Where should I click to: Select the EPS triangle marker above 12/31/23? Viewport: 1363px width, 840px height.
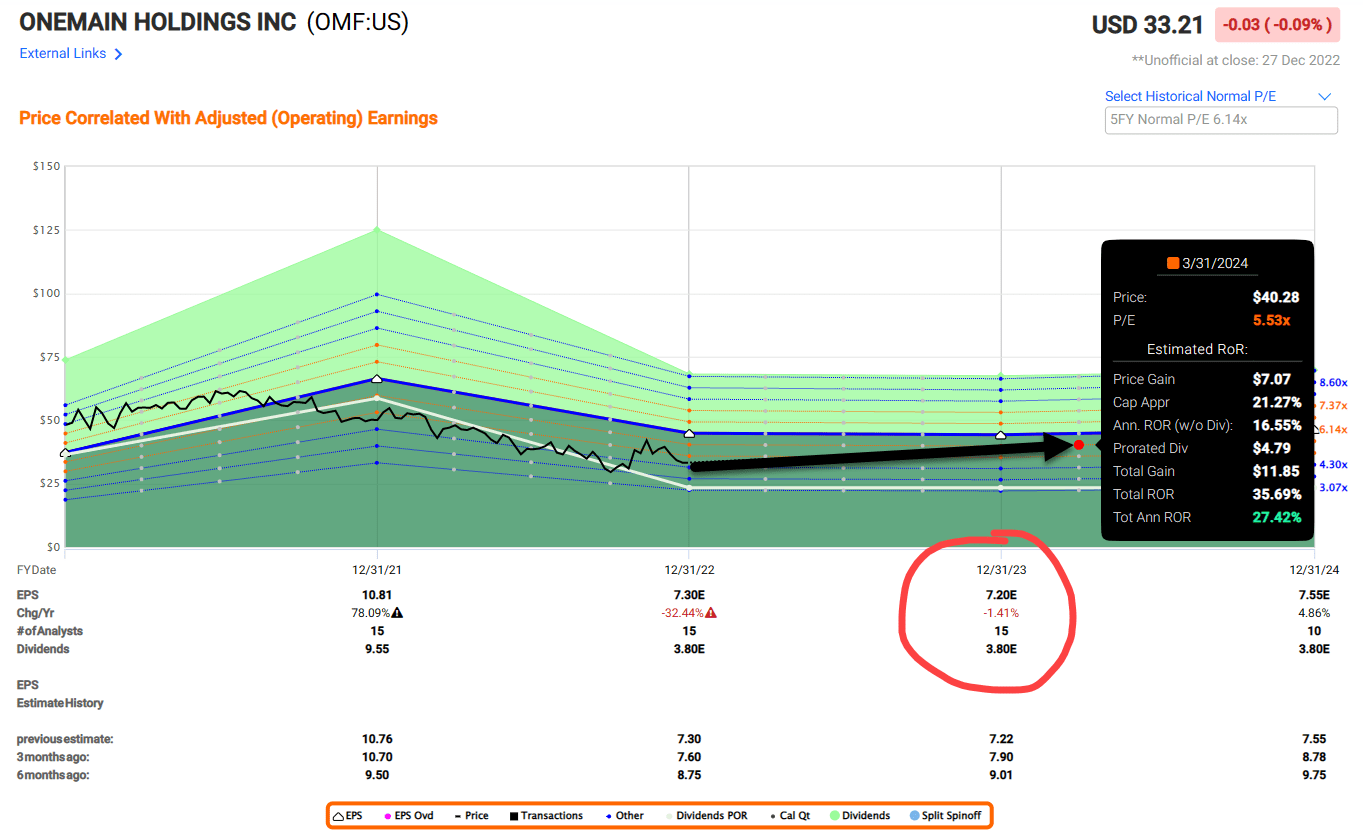1001,435
